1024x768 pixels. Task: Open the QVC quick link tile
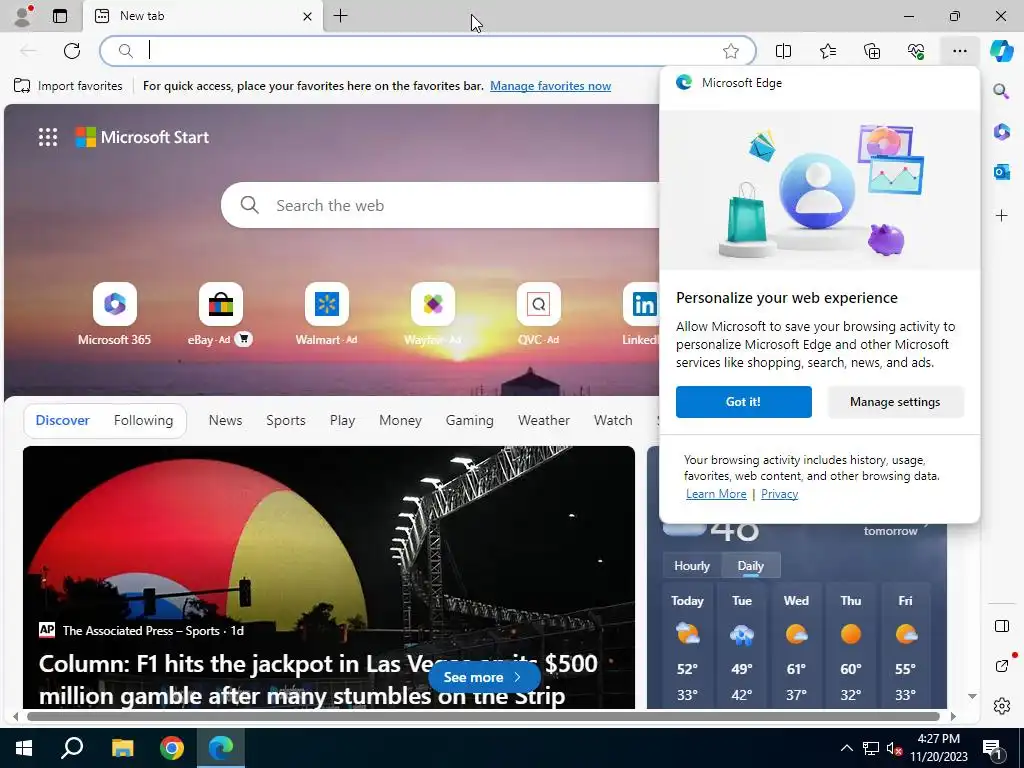[x=538, y=304]
